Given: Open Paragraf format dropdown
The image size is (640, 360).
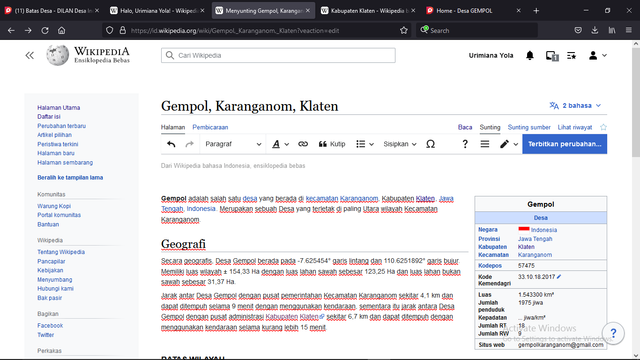Looking at the screenshot, I should (233, 144).
